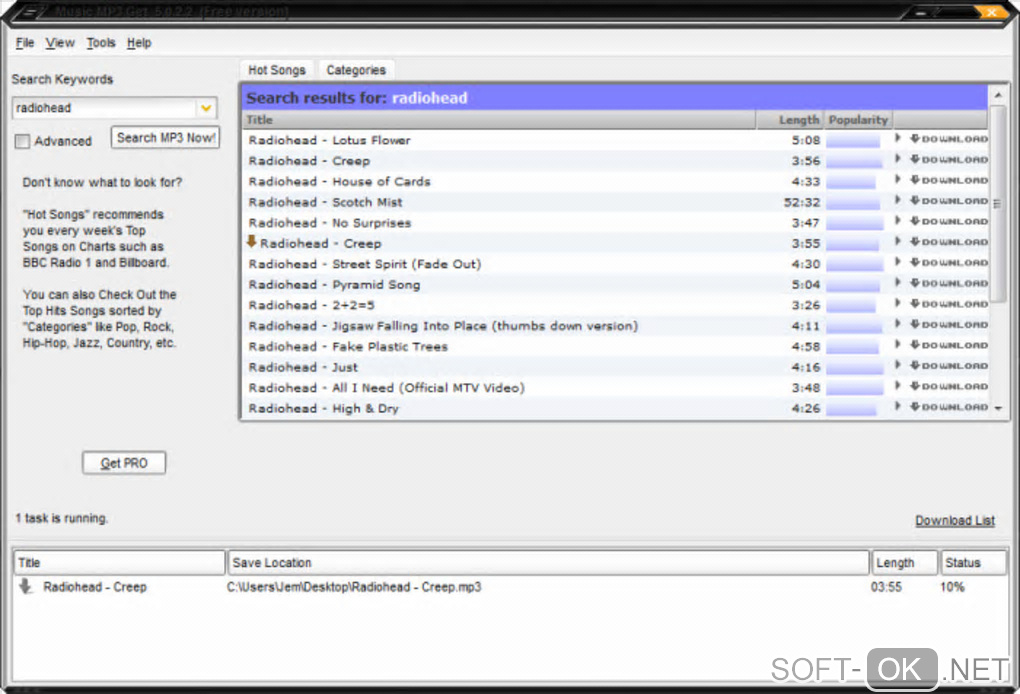
Task: Download Radiohead - 2+2=5
Action: coord(948,304)
